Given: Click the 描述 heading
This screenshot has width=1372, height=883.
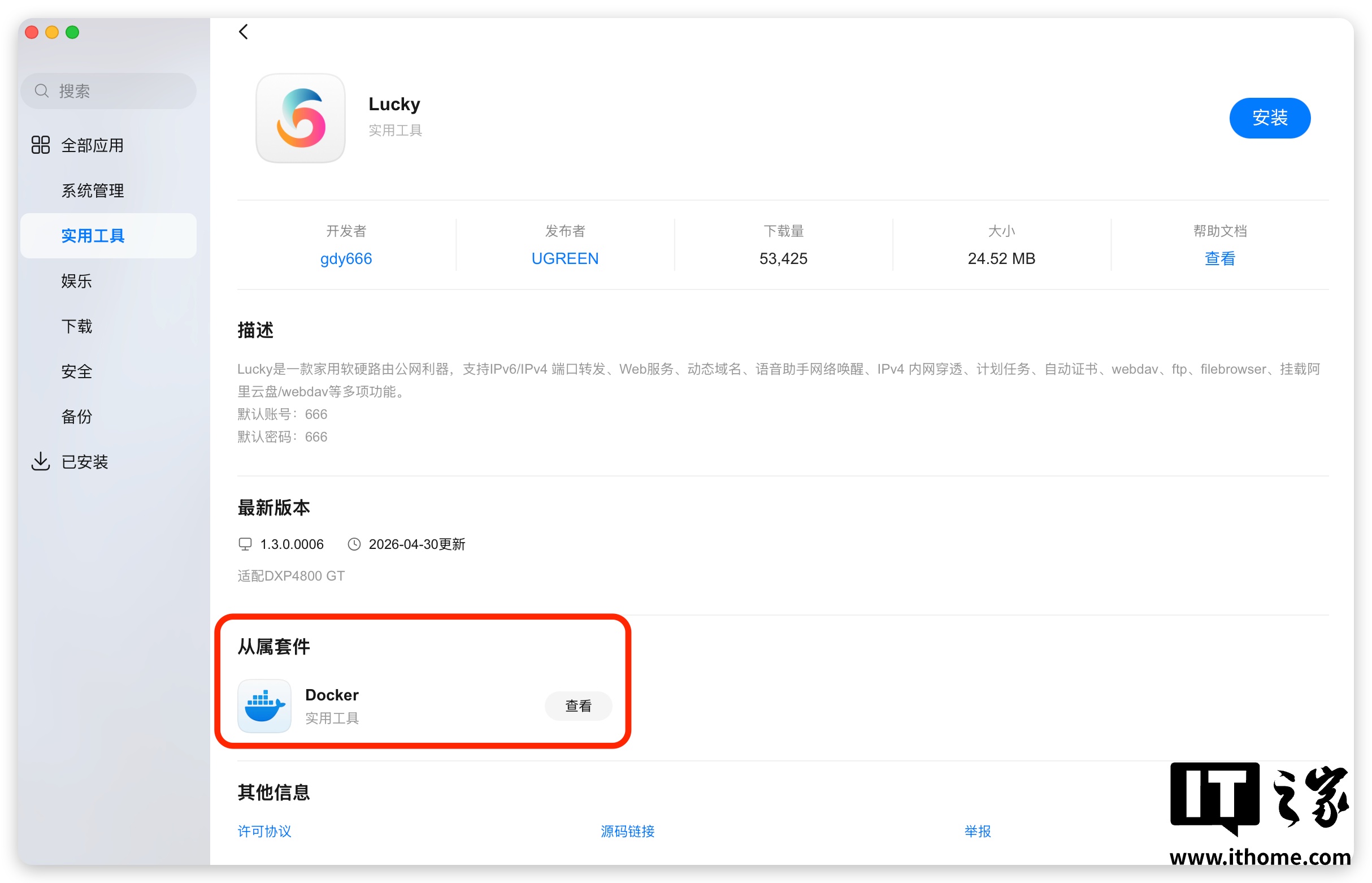Looking at the screenshot, I should coord(255,330).
